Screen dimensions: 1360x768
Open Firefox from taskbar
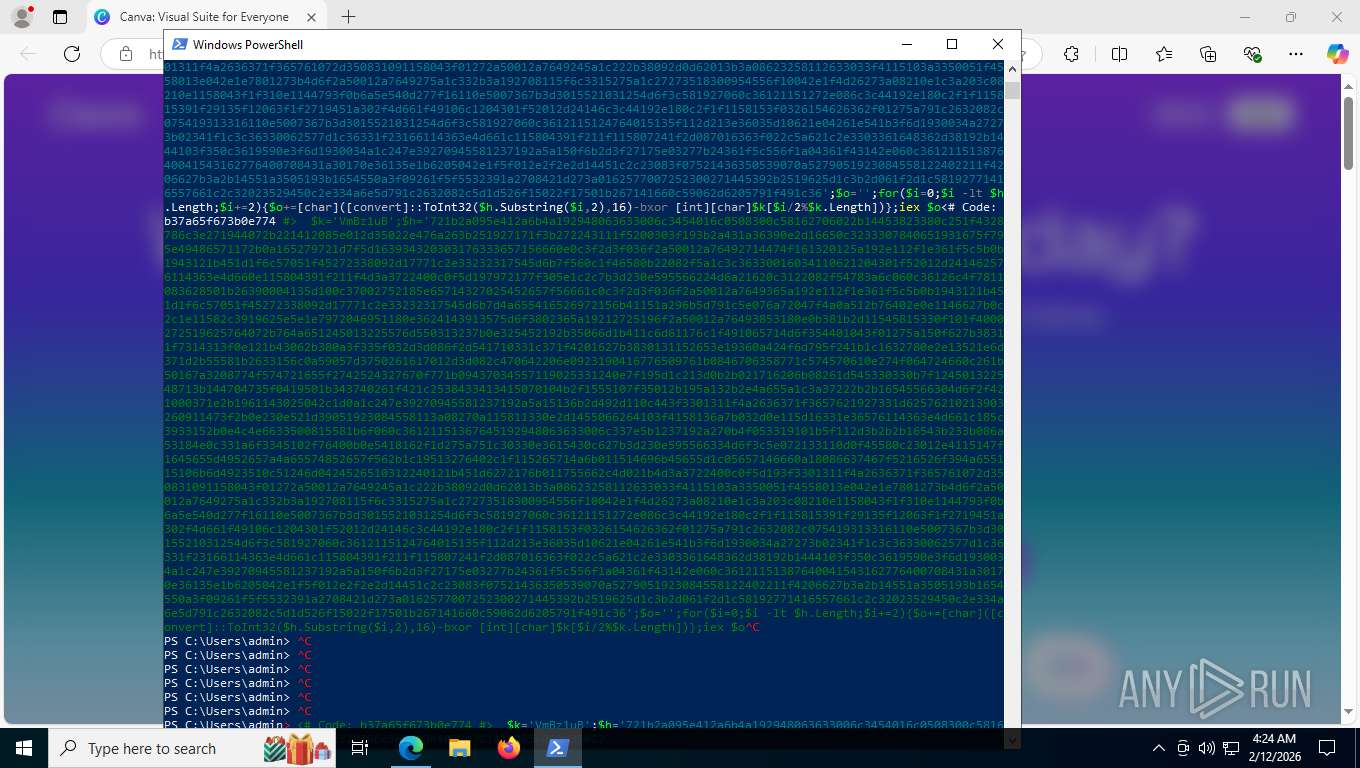click(x=509, y=748)
